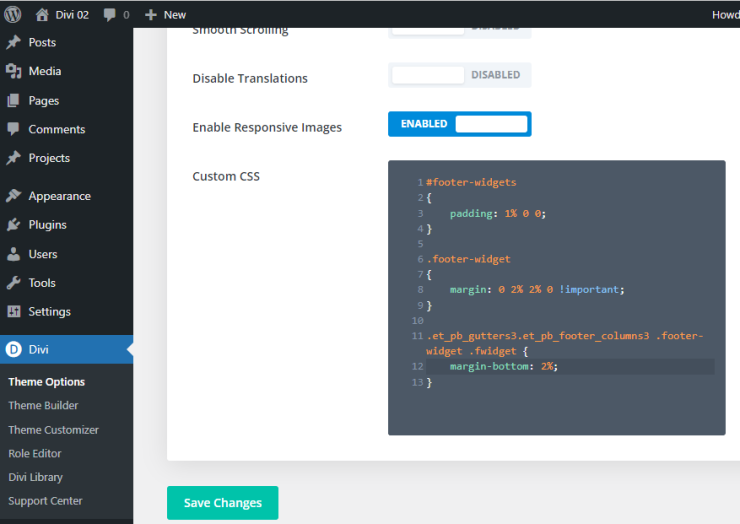Click the Media icon in sidebar
This screenshot has height=524, width=740.
click(x=14, y=71)
